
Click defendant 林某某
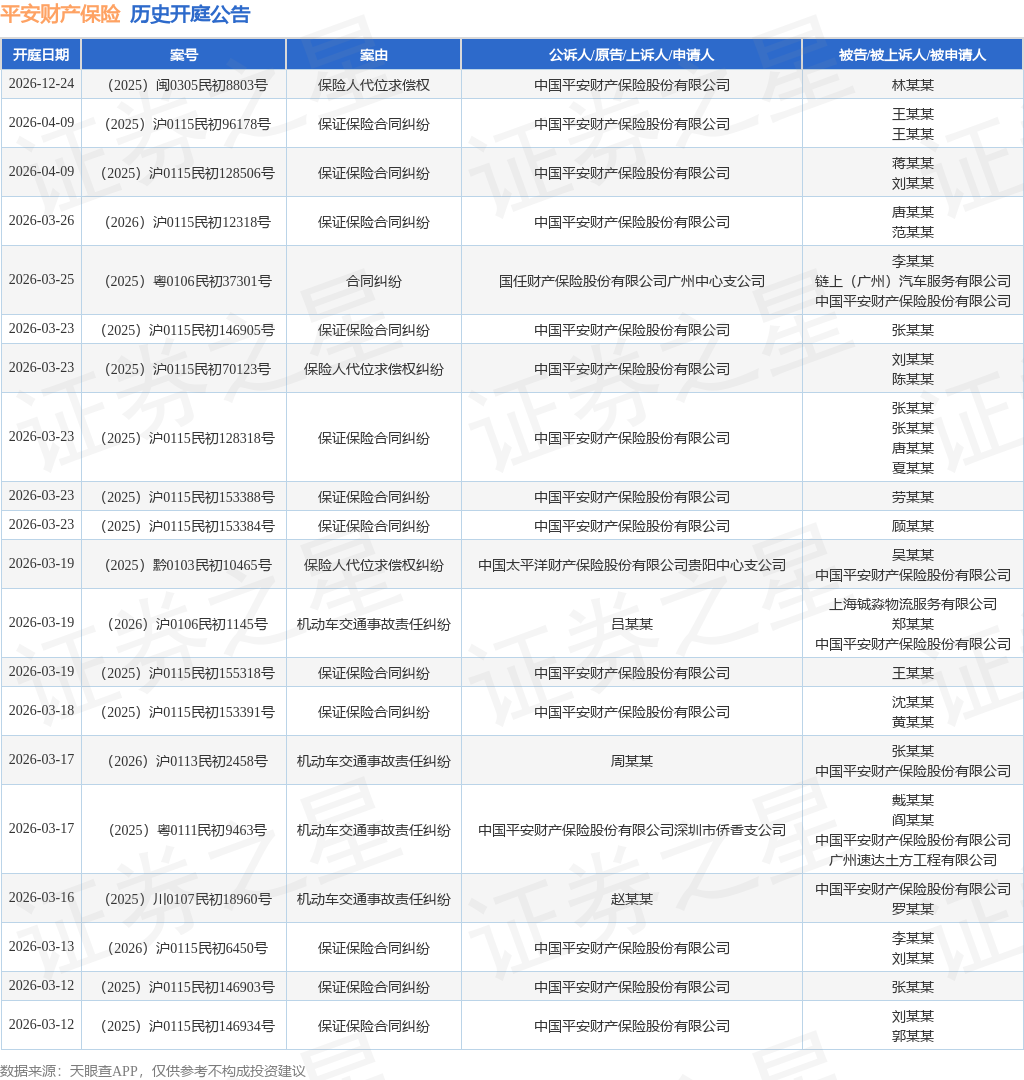(912, 85)
